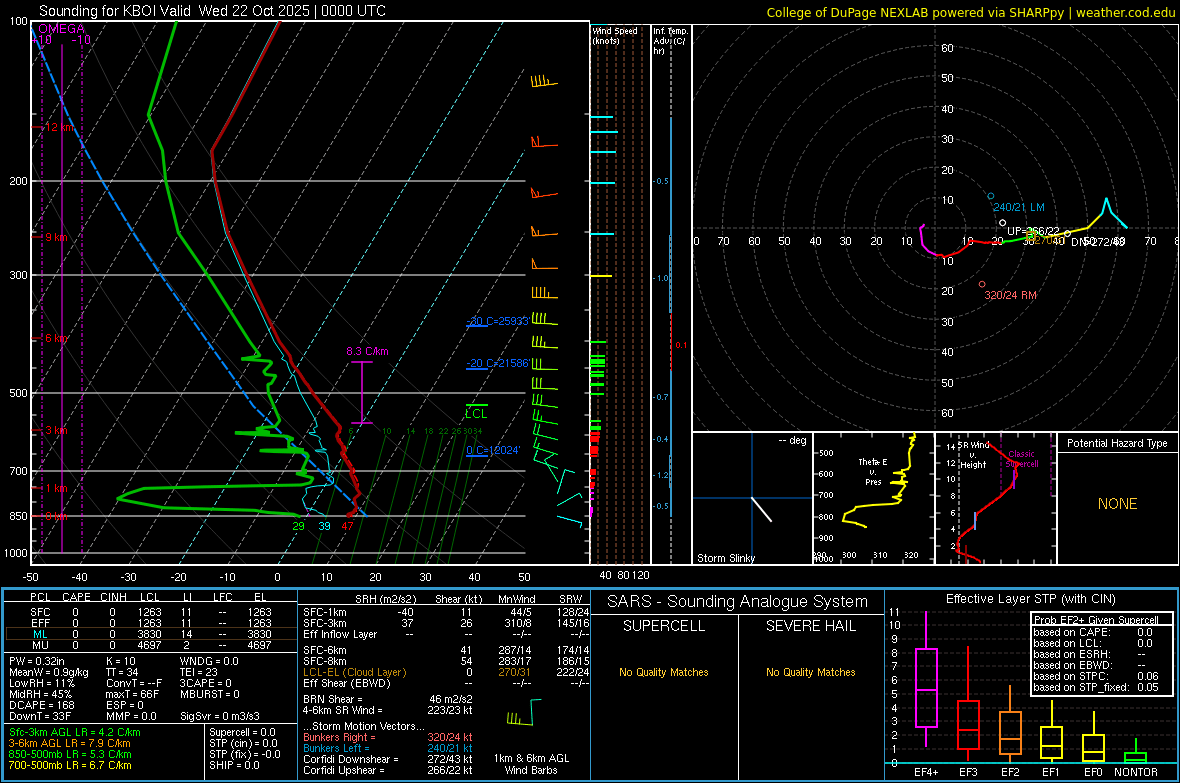Click the 'Supercell = 0.0' composite value
Viewport: 1180px width, 783px height.
[242, 732]
